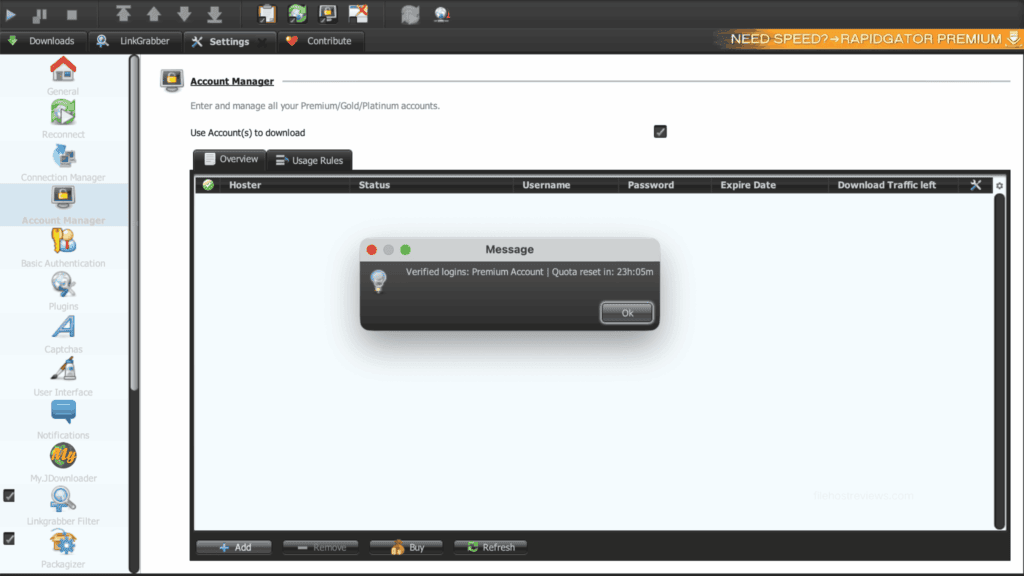The width and height of the screenshot is (1024, 576).
Task: Click the green enabled-column header icon
Action: 208,185
